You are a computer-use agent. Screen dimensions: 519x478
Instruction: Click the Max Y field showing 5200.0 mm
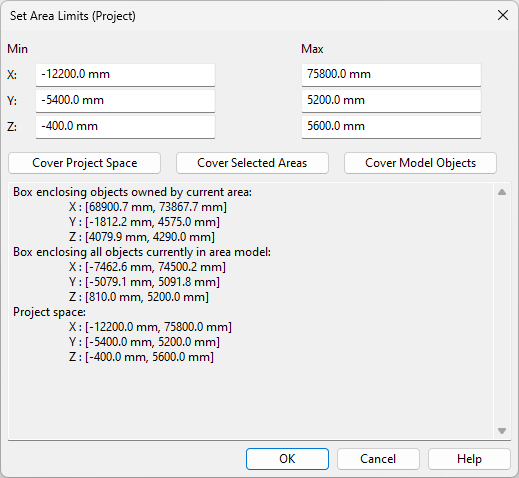[x=391, y=101]
